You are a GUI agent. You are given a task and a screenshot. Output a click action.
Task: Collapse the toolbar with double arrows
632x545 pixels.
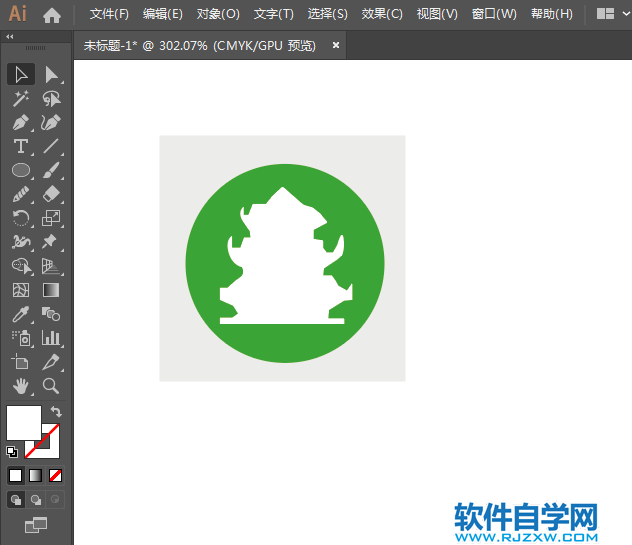coord(10,36)
